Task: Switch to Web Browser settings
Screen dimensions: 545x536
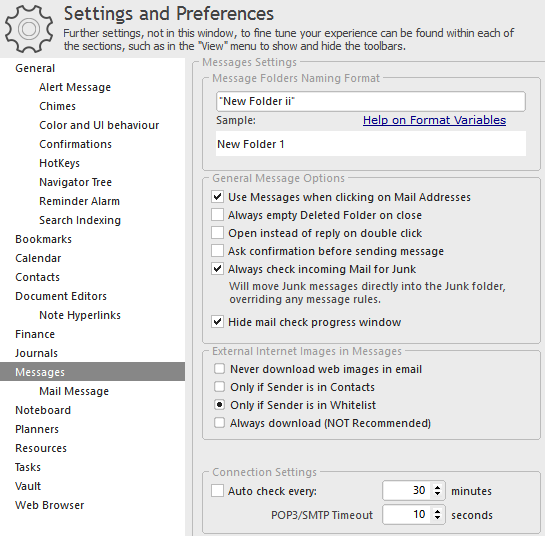Action: tap(50, 505)
